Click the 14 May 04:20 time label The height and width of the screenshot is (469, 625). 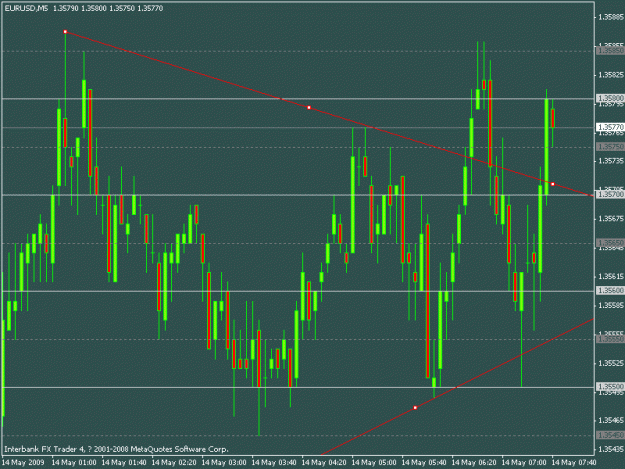[324, 463]
